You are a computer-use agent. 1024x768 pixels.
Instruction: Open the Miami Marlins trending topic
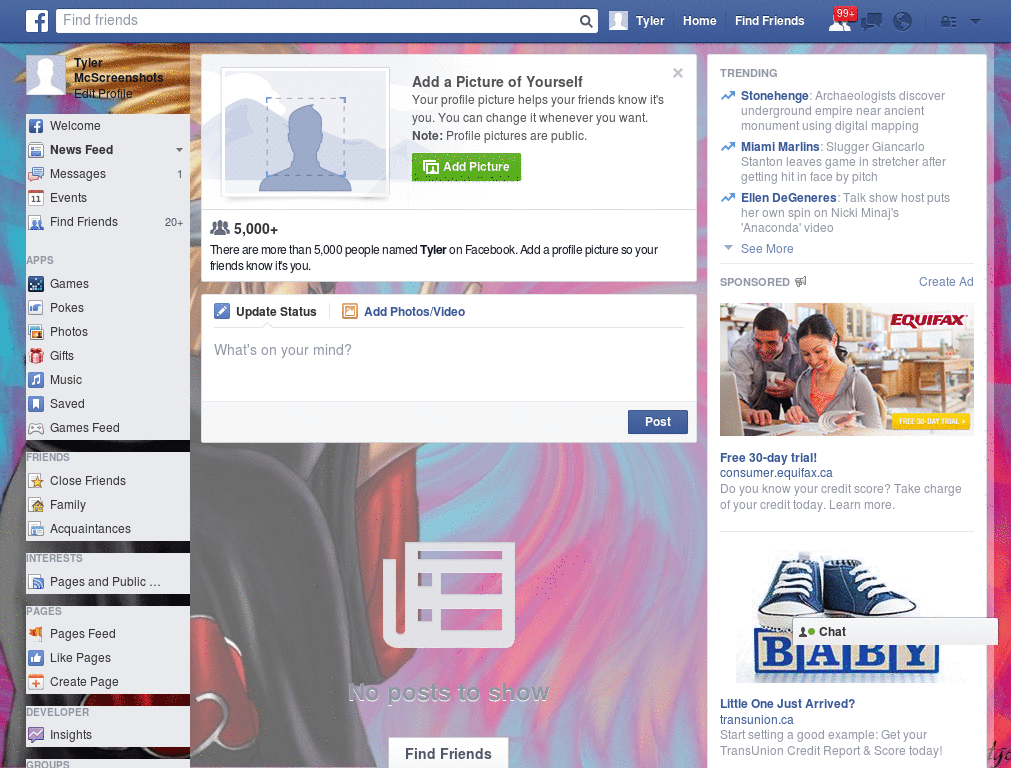[x=780, y=147]
